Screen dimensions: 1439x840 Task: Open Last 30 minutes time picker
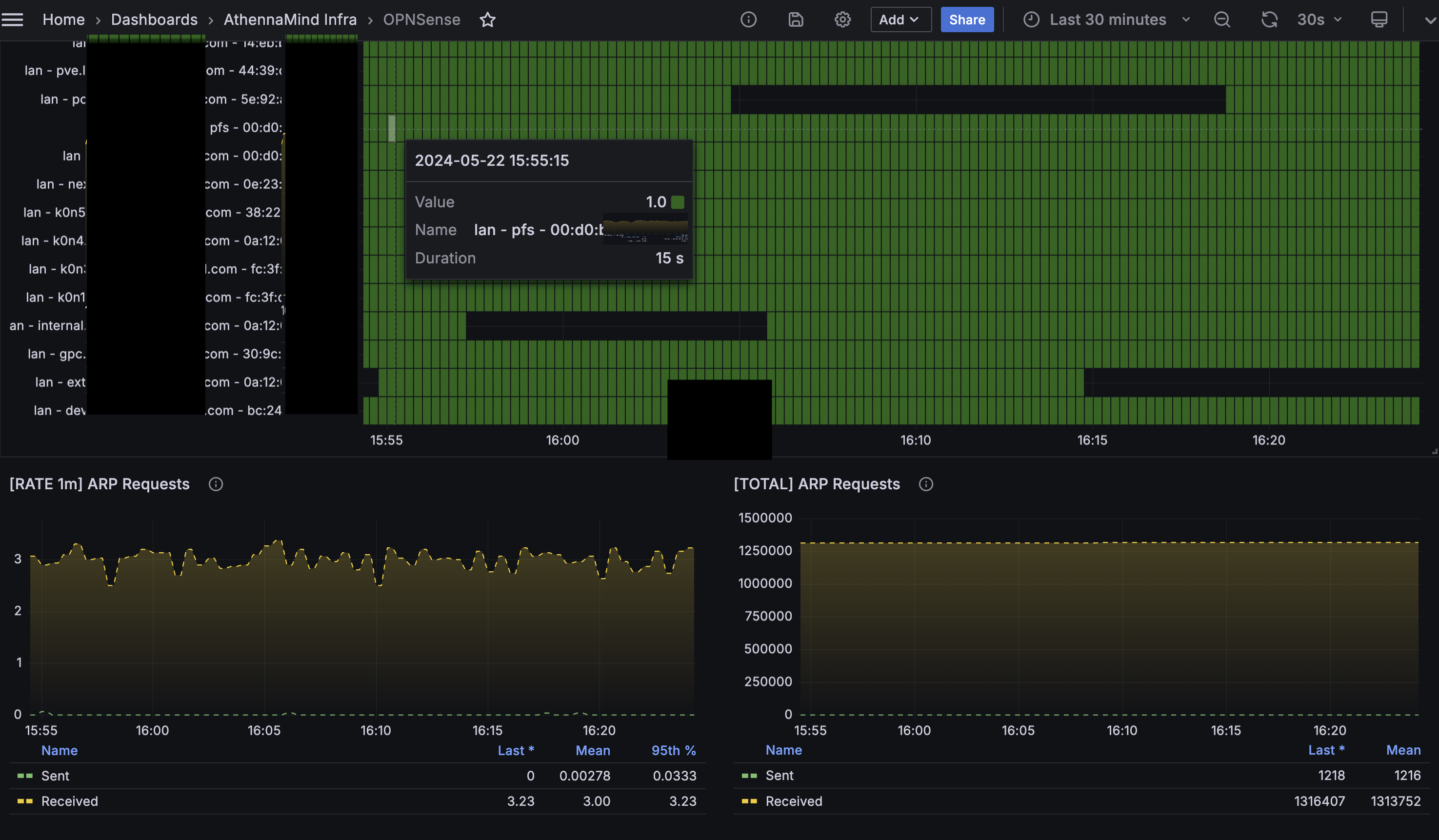pos(1107,20)
